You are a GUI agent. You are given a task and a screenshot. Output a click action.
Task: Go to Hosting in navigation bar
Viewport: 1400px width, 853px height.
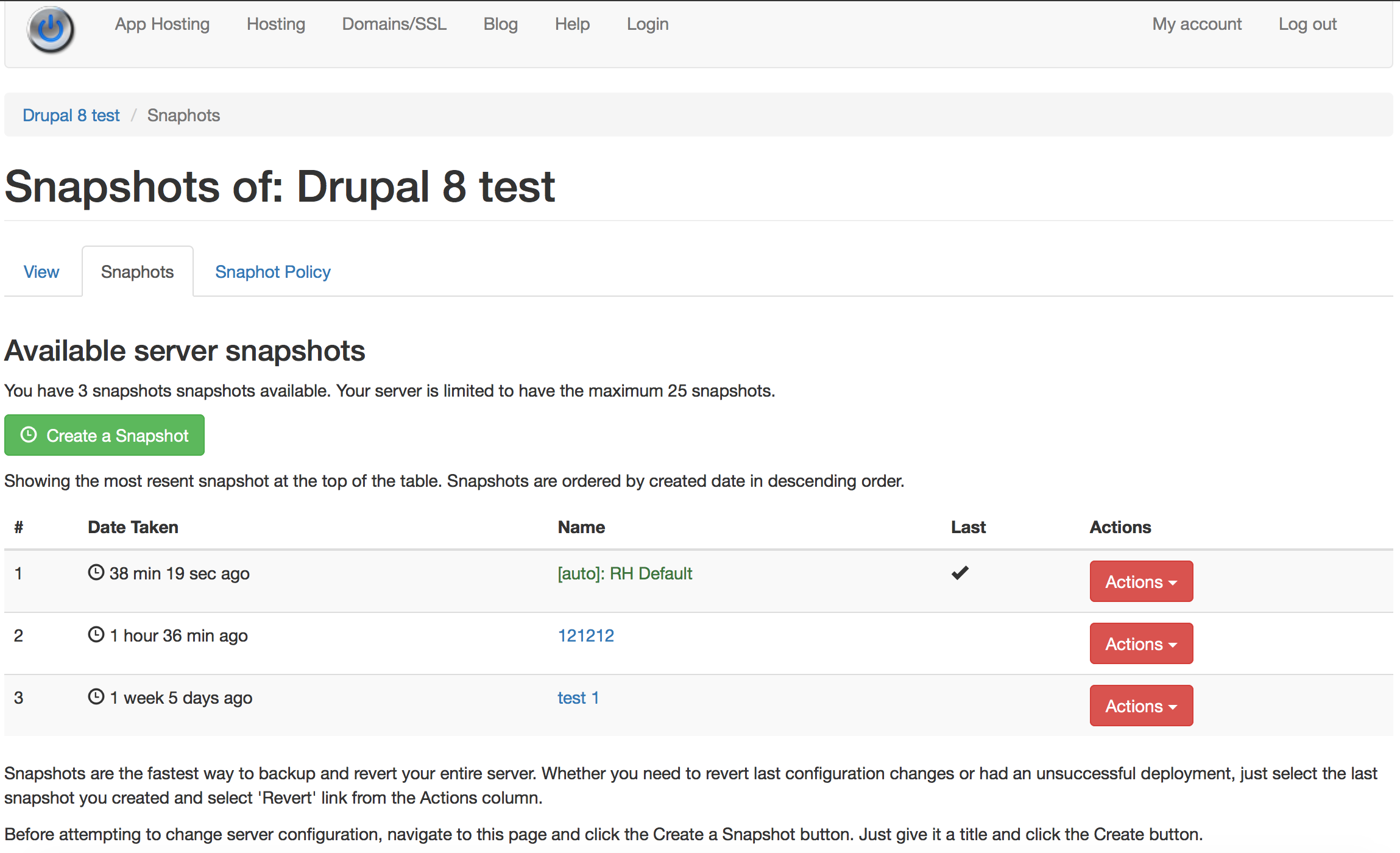pyautogui.click(x=276, y=24)
